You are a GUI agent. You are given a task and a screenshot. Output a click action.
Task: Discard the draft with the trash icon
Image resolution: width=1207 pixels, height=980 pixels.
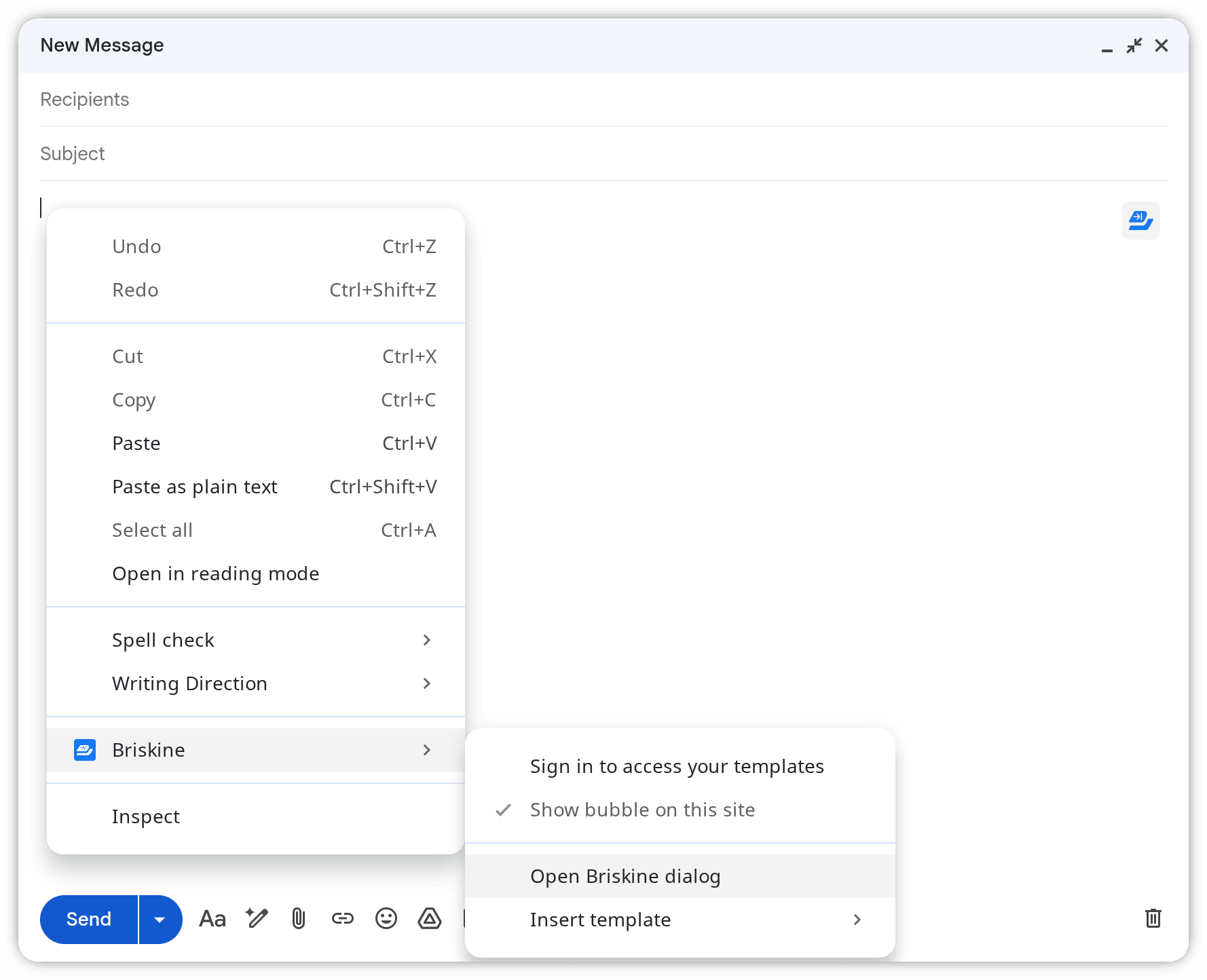tap(1153, 918)
